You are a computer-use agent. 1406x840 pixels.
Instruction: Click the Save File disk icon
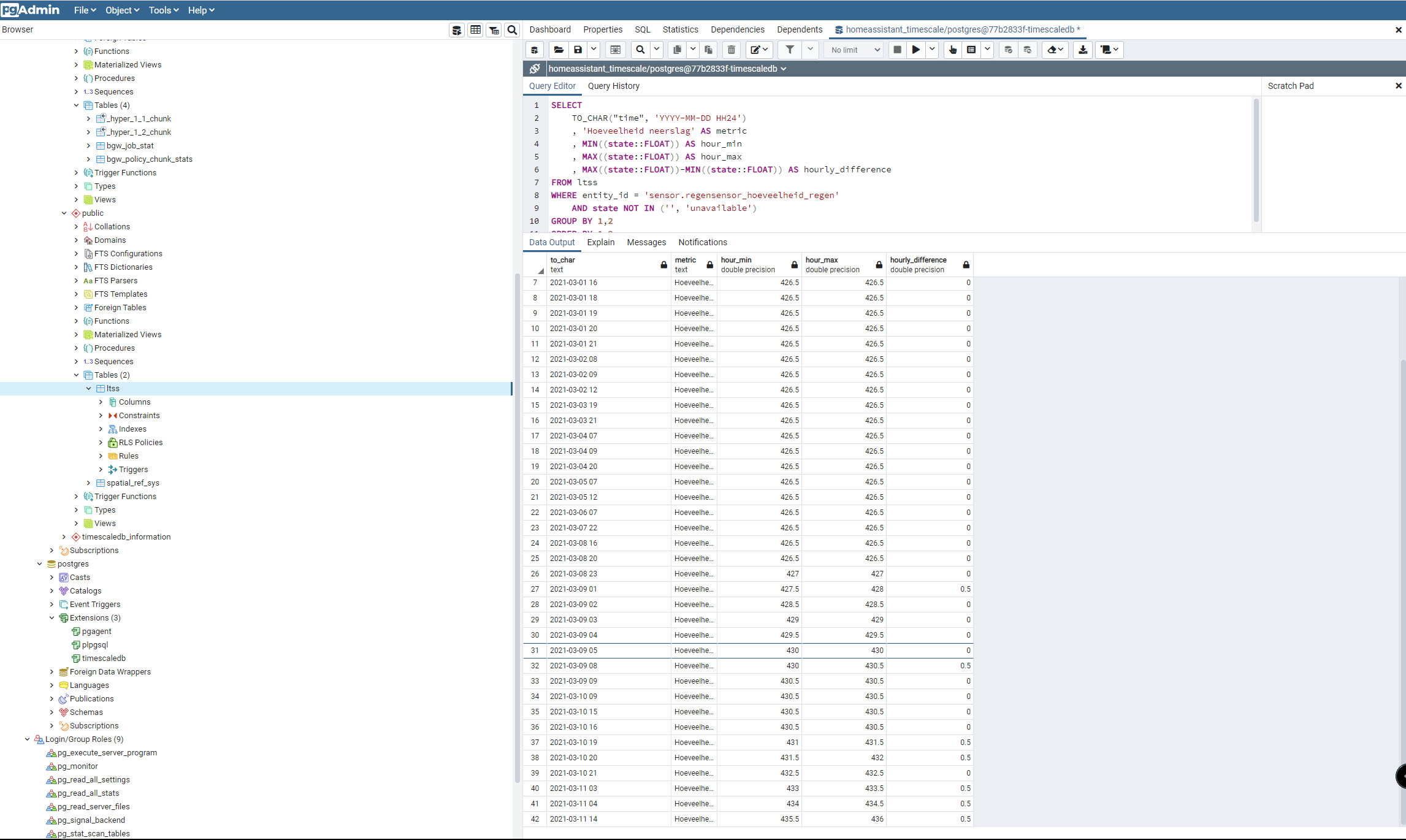pyautogui.click(x=578, y=50)
